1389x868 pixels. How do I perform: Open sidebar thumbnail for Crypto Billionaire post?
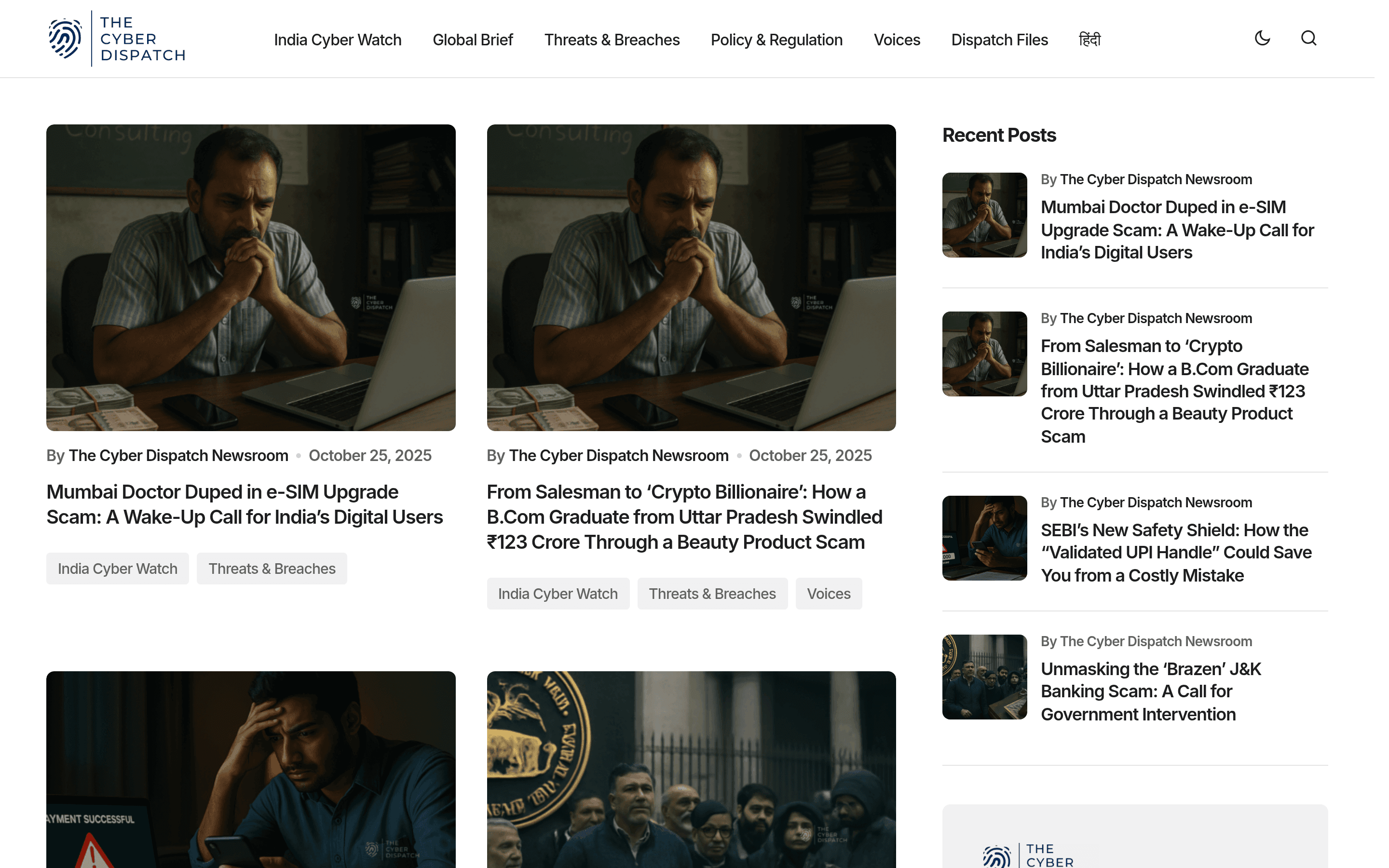[984, 353]
